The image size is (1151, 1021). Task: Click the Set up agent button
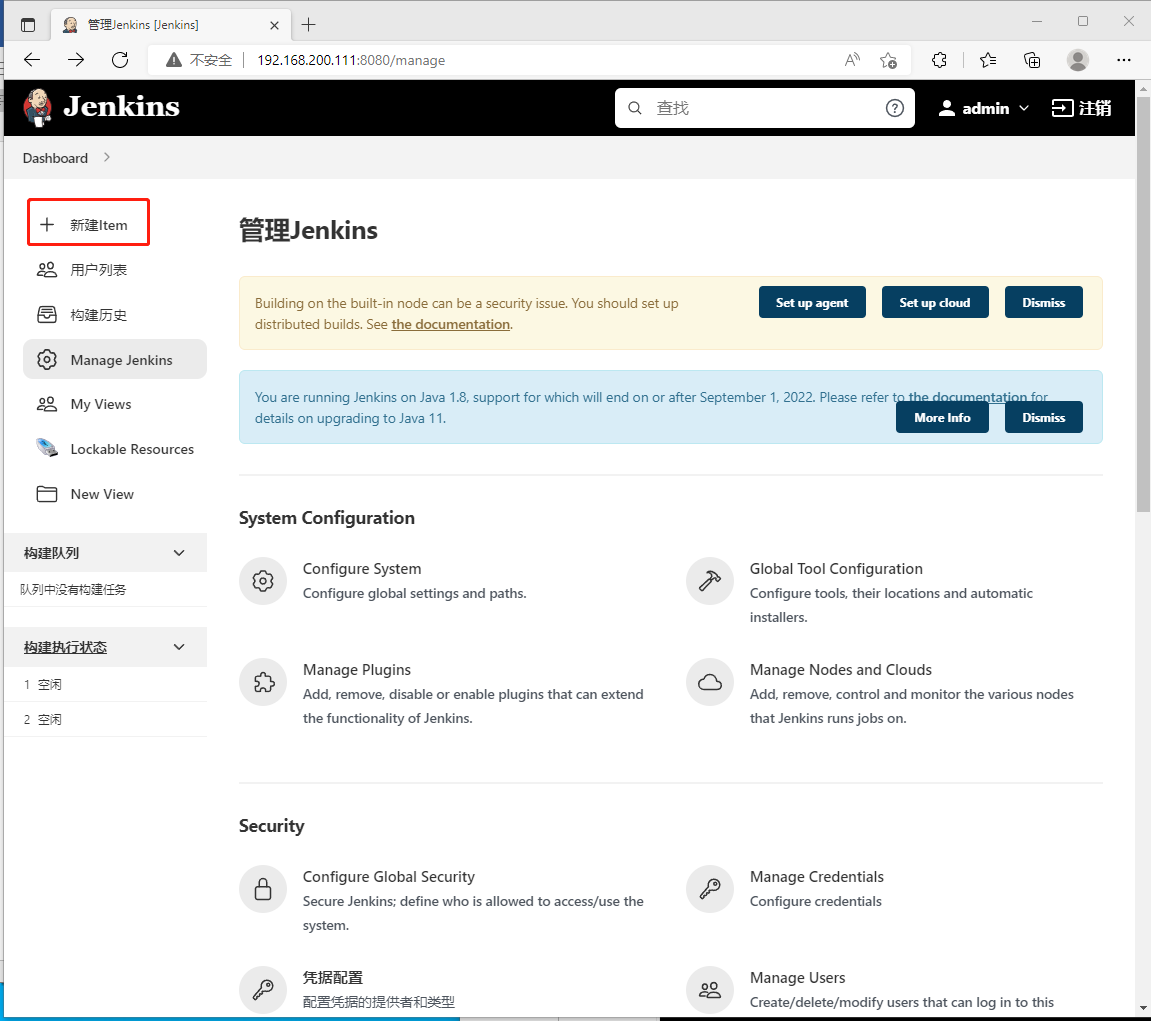point(812,302)
